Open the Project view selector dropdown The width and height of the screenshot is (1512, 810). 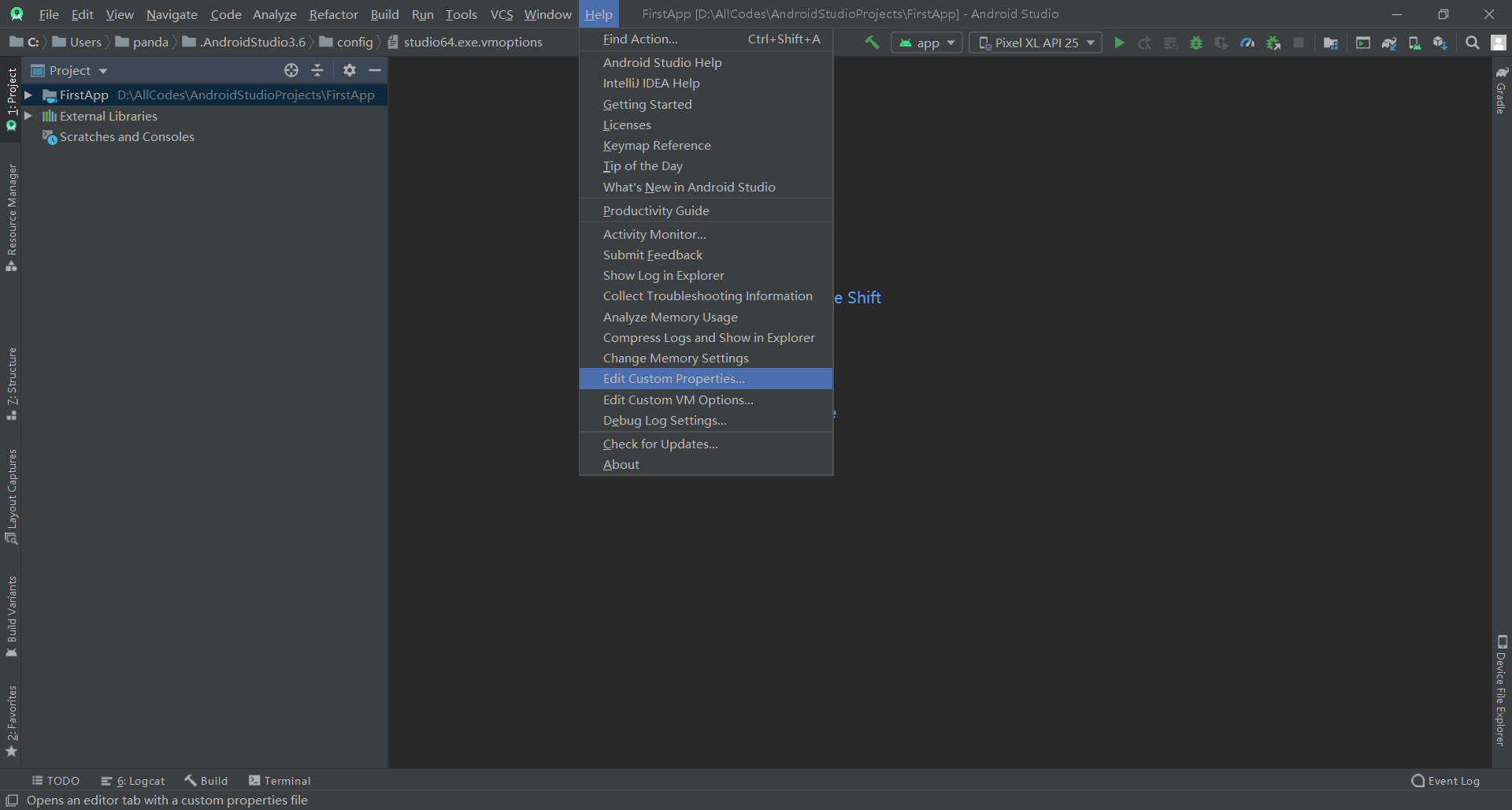(x=69, y=70)
